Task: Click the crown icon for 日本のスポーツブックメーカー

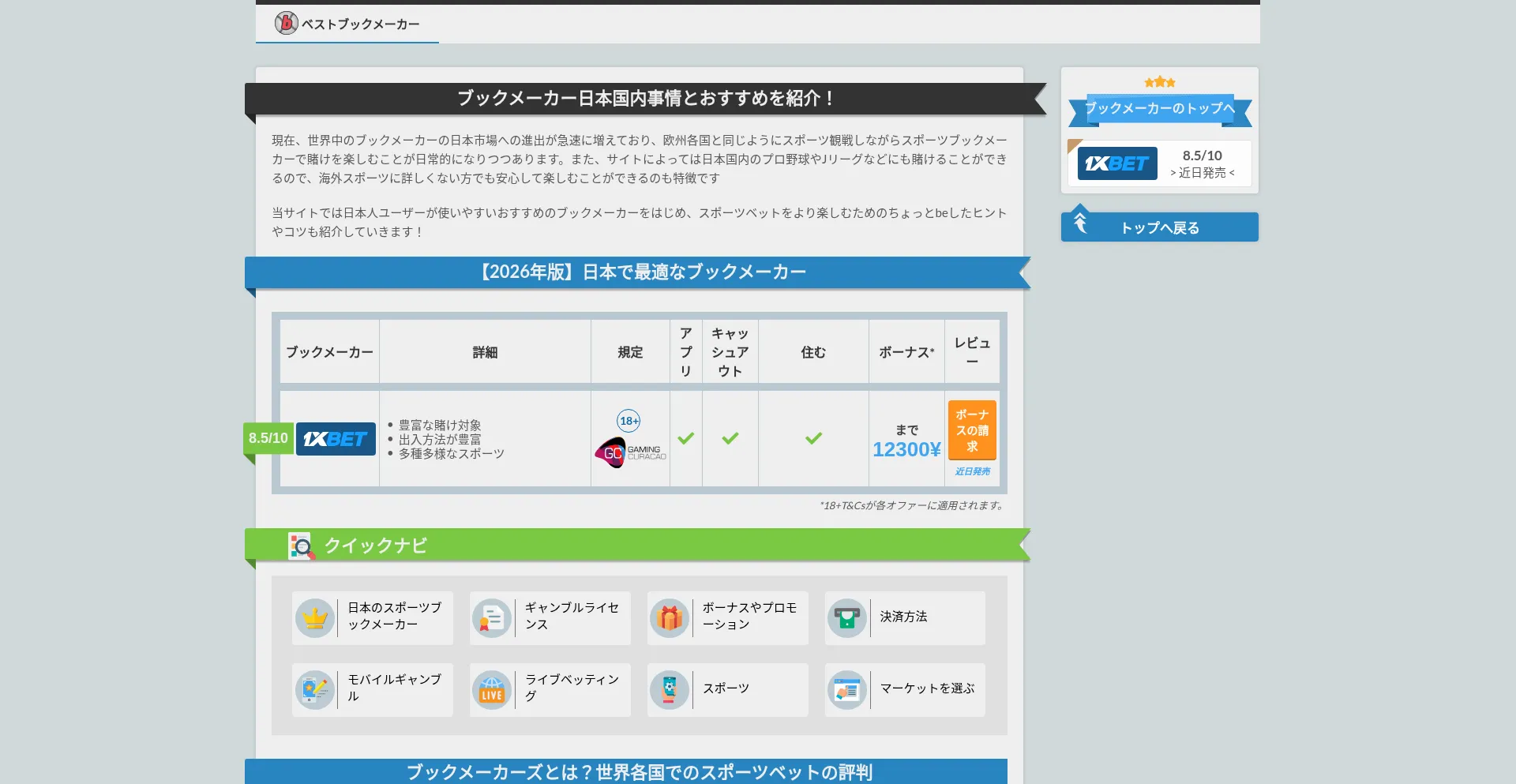Action: pyautogui.click(x=315, y=617)
